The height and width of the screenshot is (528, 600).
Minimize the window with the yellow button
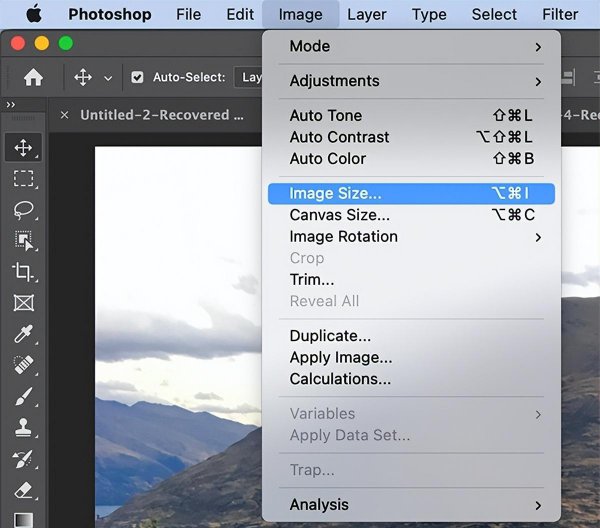42,43
